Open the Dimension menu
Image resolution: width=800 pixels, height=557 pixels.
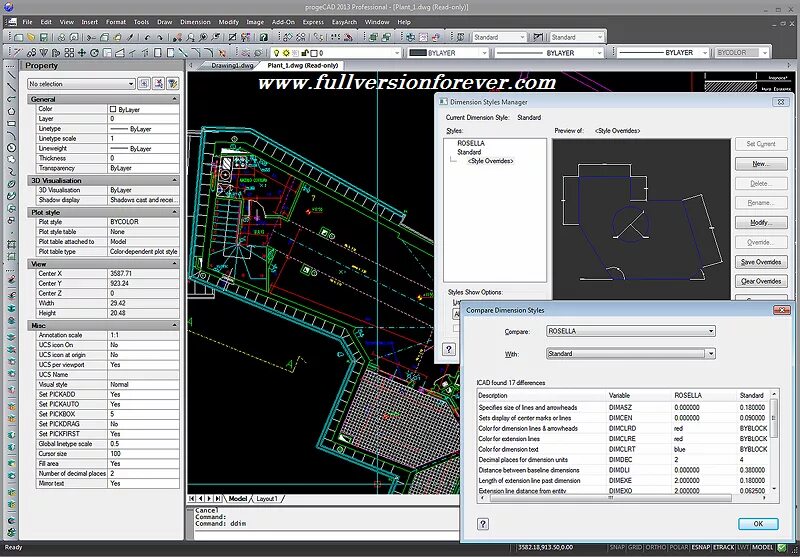(195, 22)
